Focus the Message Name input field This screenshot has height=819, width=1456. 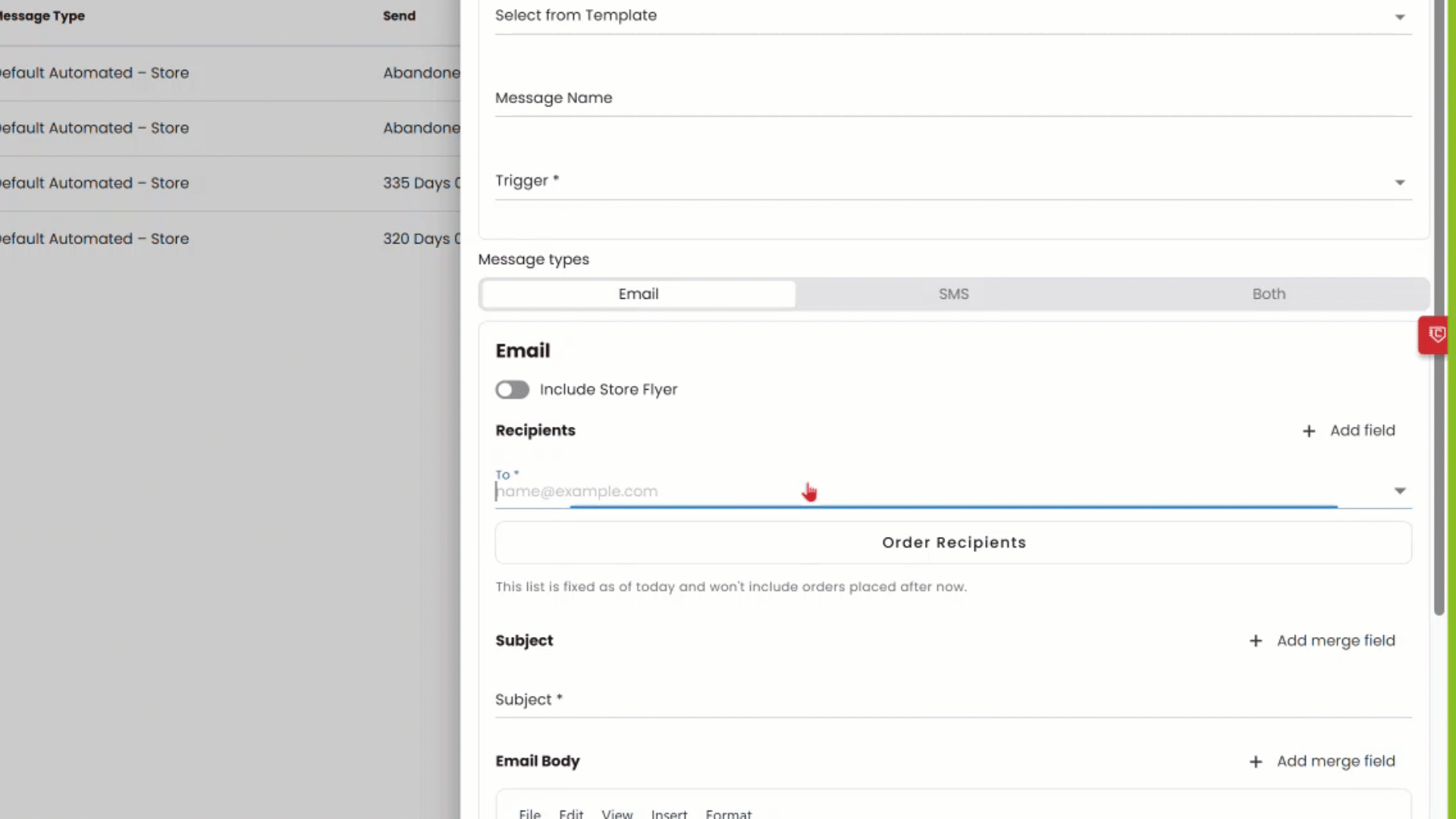[x=953, y=99]
